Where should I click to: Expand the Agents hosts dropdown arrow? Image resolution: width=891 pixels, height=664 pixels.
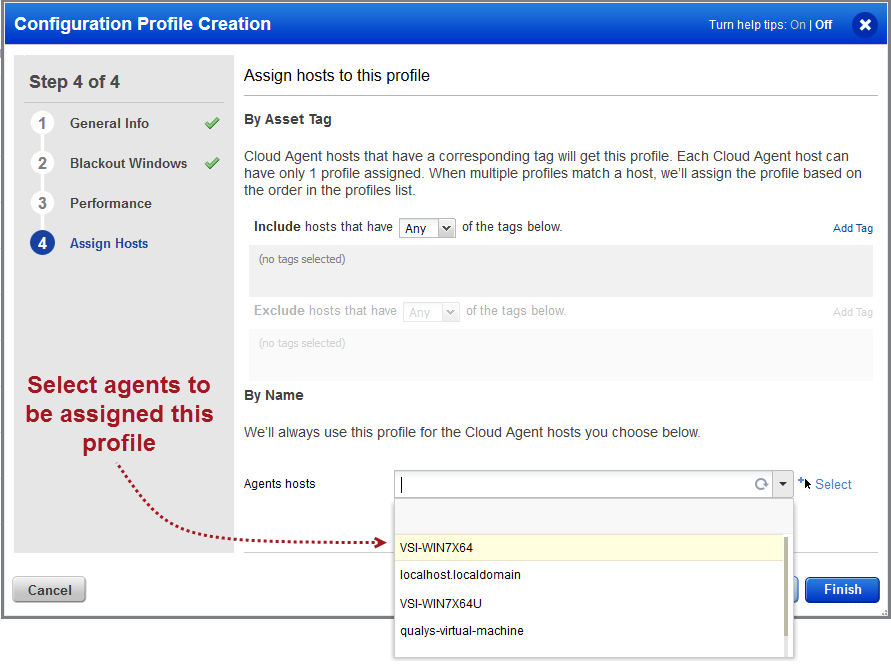tap(783, 484)
